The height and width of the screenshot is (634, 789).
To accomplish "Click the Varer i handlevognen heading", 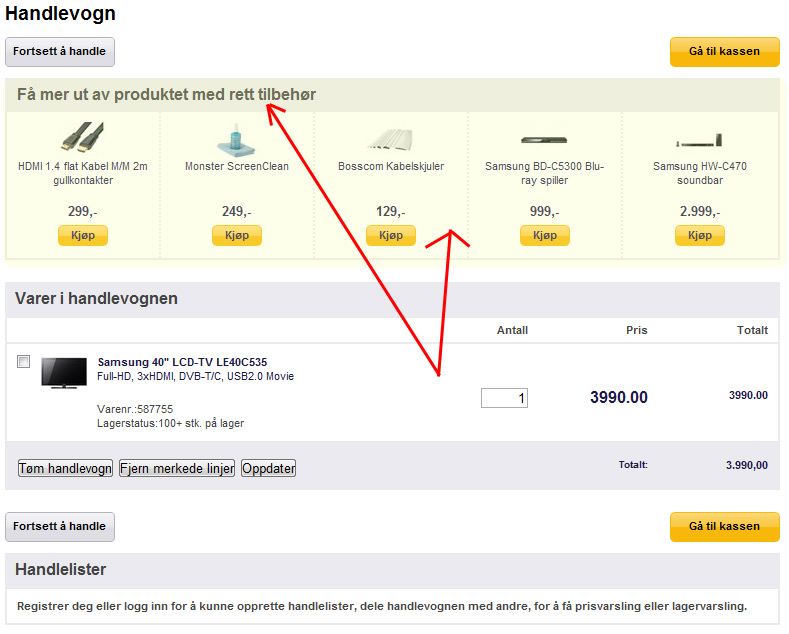I will coord(96,298).
